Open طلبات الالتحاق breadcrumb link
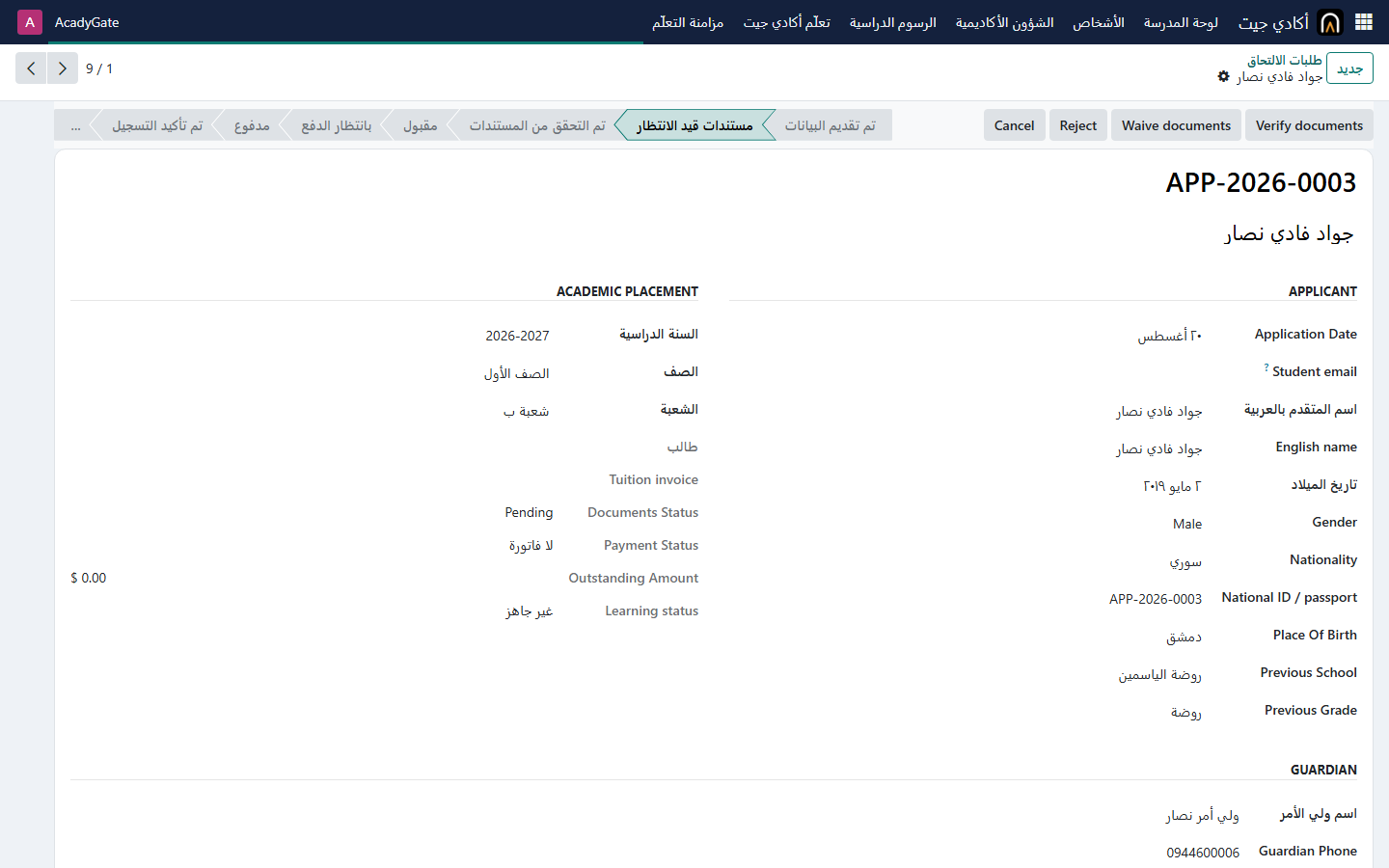The image size is (1389, 868). point(1285,60)
